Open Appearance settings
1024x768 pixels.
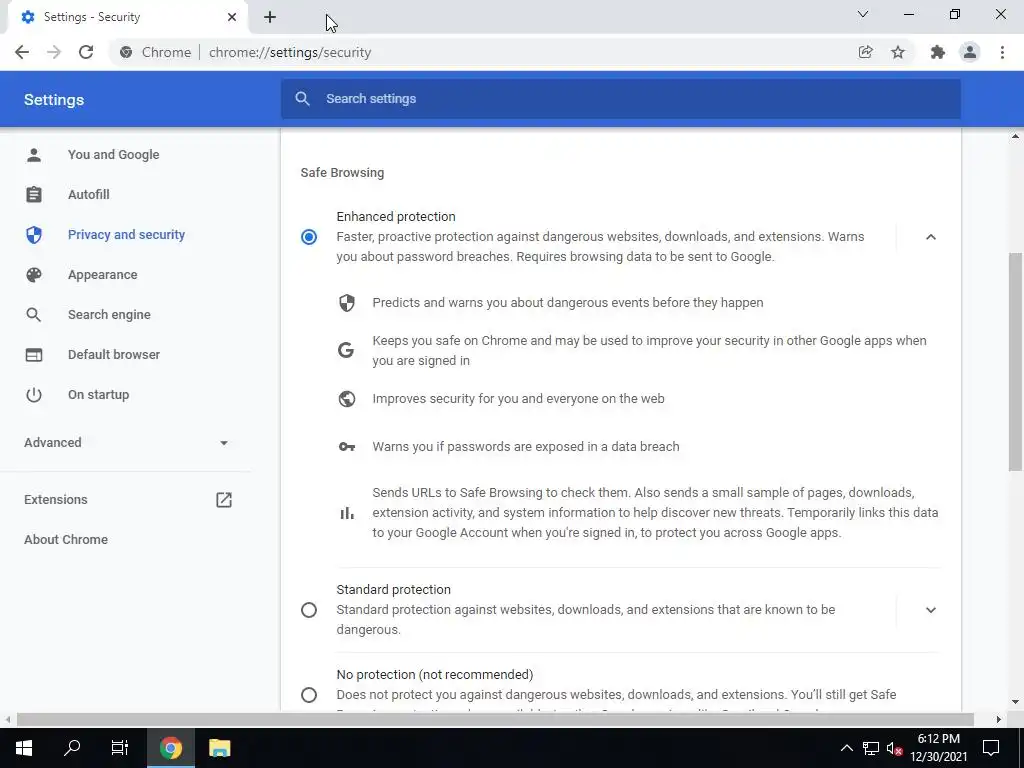pos(103,274)
